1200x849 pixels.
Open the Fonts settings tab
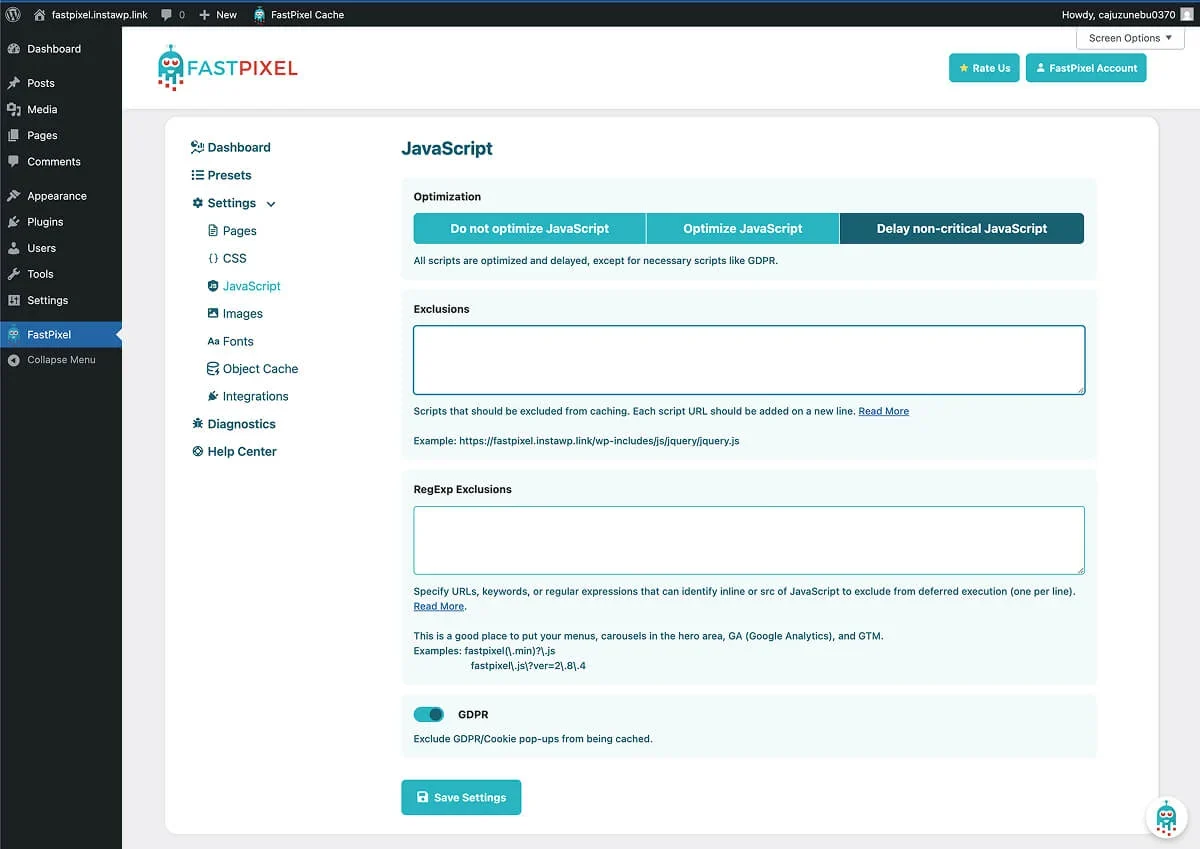pos(230,341)
